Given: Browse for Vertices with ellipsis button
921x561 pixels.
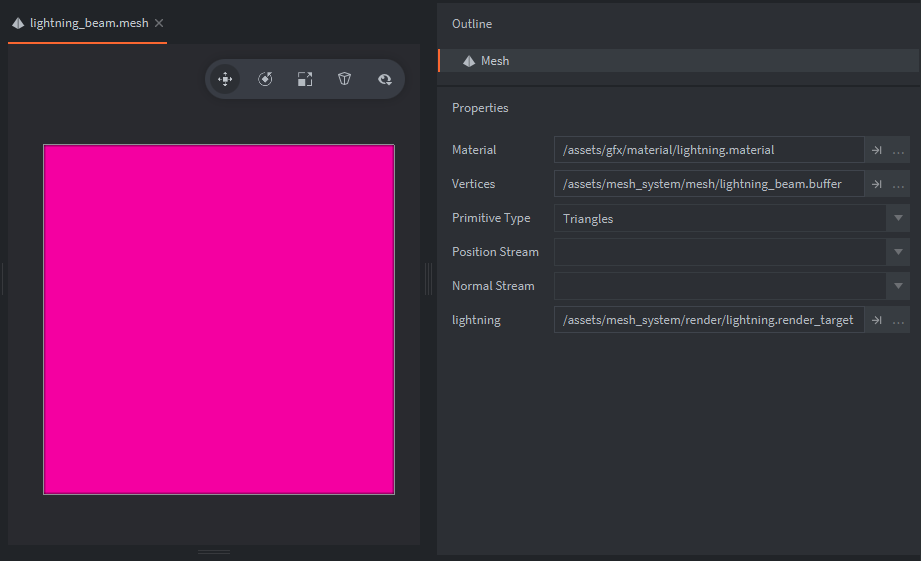Looking at the screenshot, I should coord(898,184).
